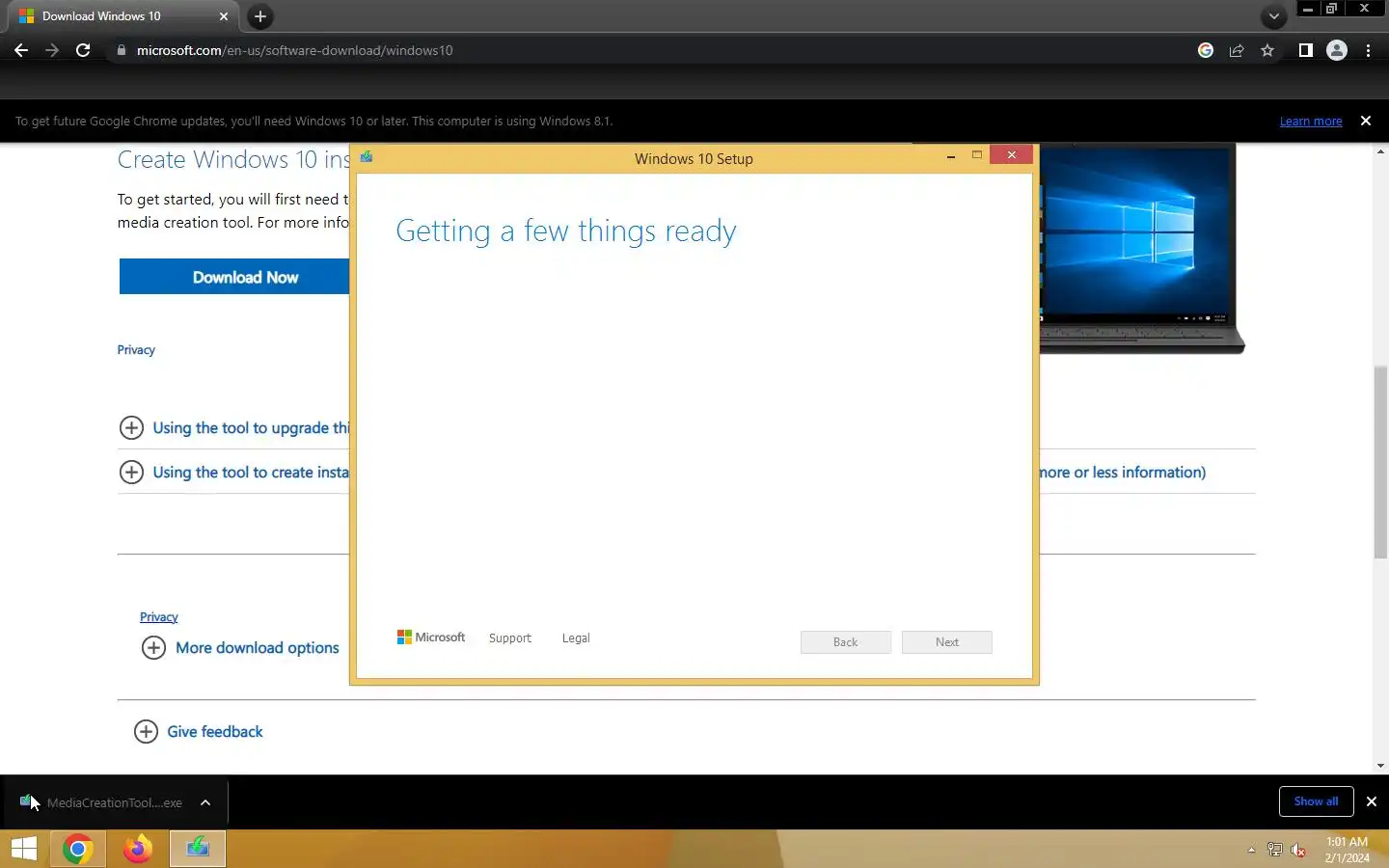
Task: Close the Windows 10 Setup window
Action: click(1011, 155)
